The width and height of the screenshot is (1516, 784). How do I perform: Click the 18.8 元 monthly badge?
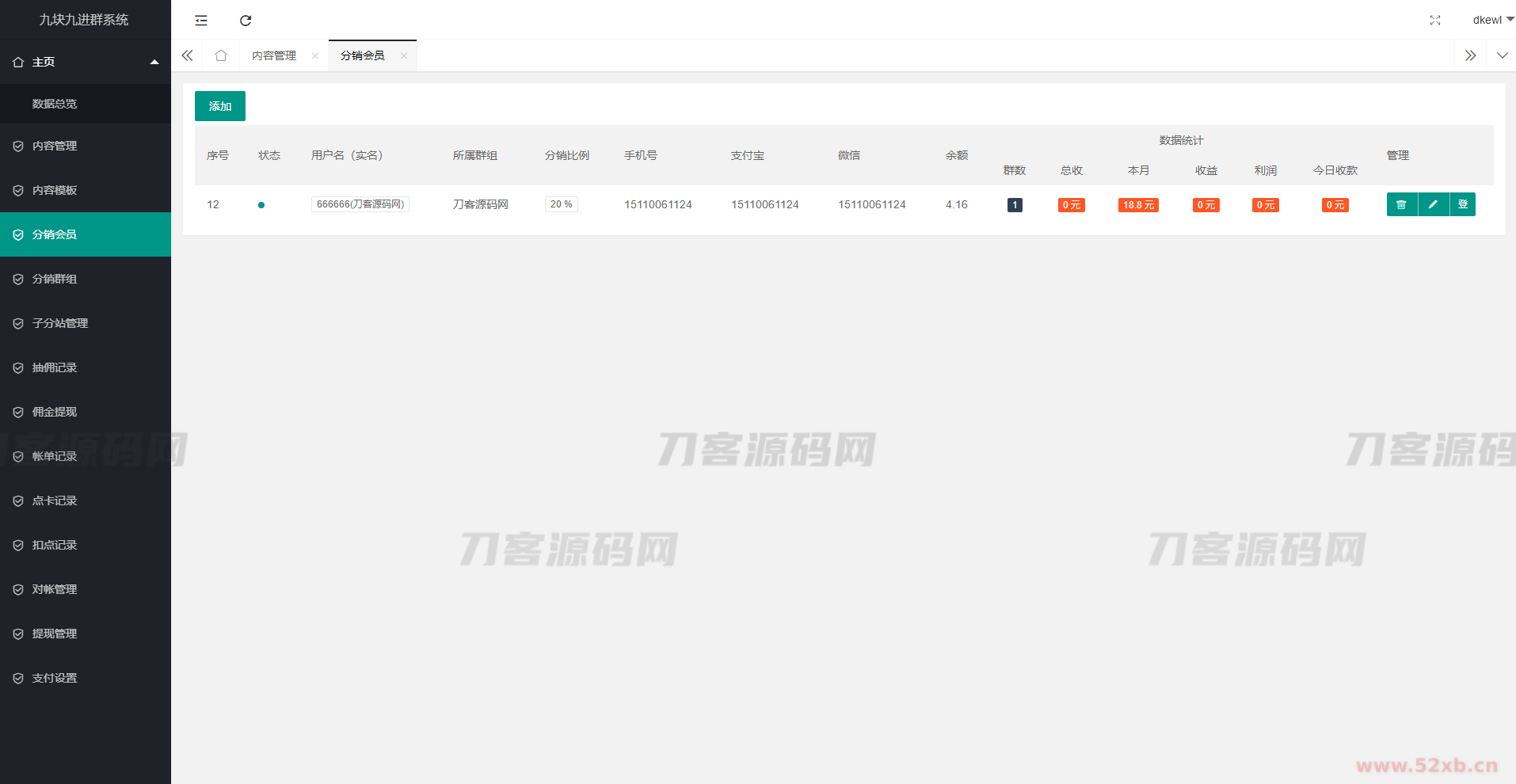(x=1138, y=205)
